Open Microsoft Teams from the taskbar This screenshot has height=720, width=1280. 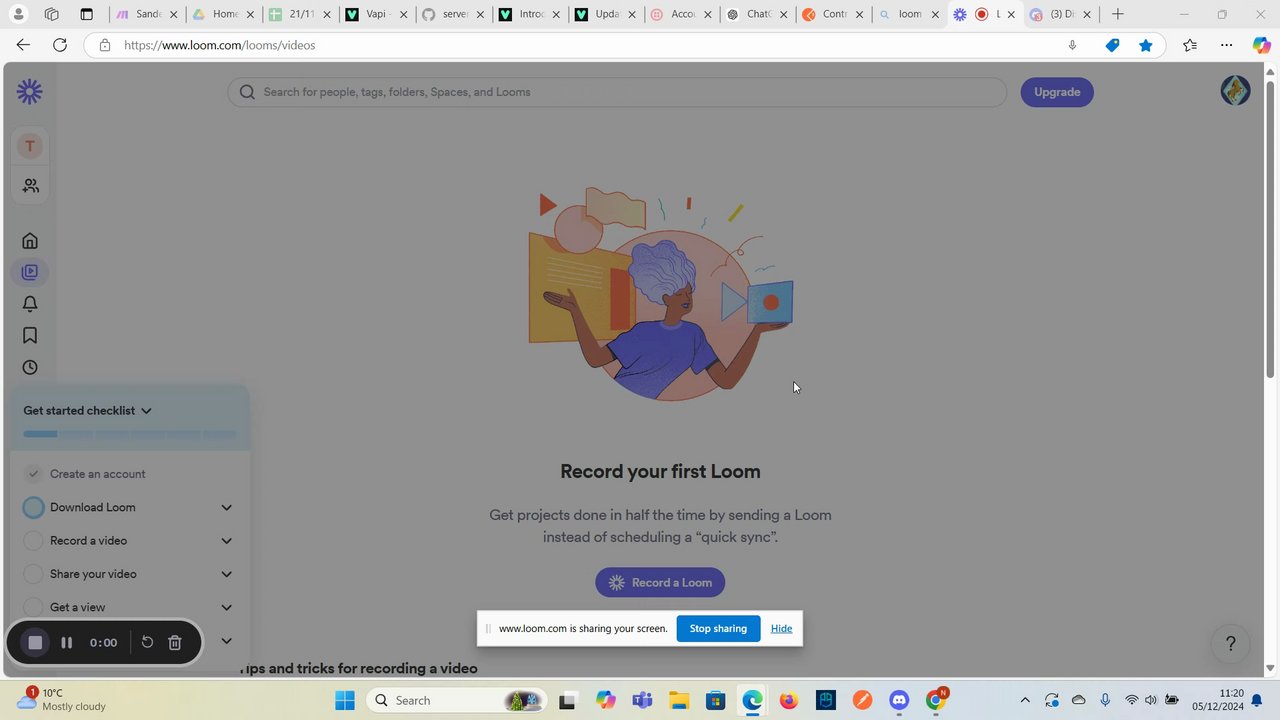642,700
